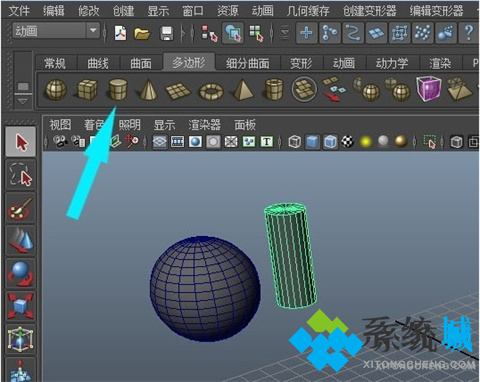This screenshot has width=480, height=382.
Task: Toggle select handle objects mask
Action: (307, 33)
